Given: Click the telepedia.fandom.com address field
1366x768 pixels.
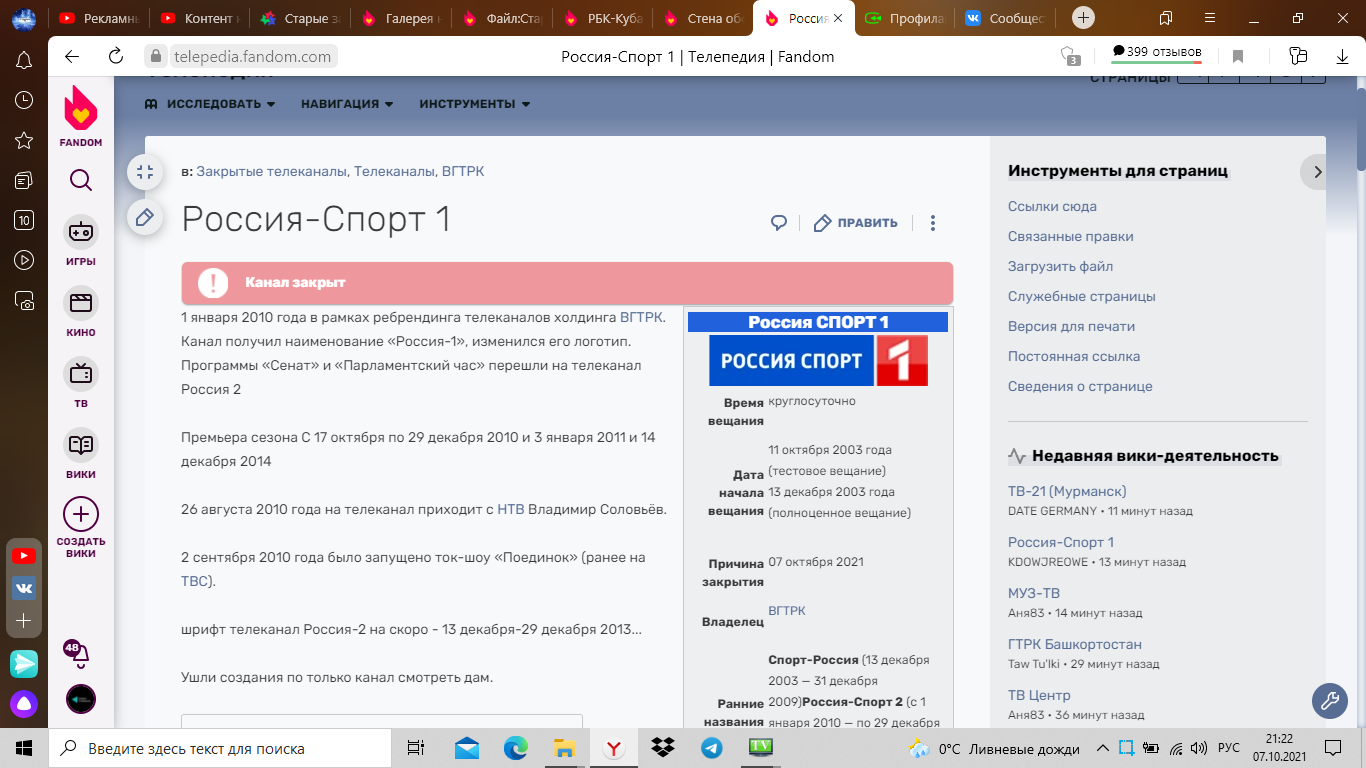Looking at the screenshot, I should (x=241, y=57).
